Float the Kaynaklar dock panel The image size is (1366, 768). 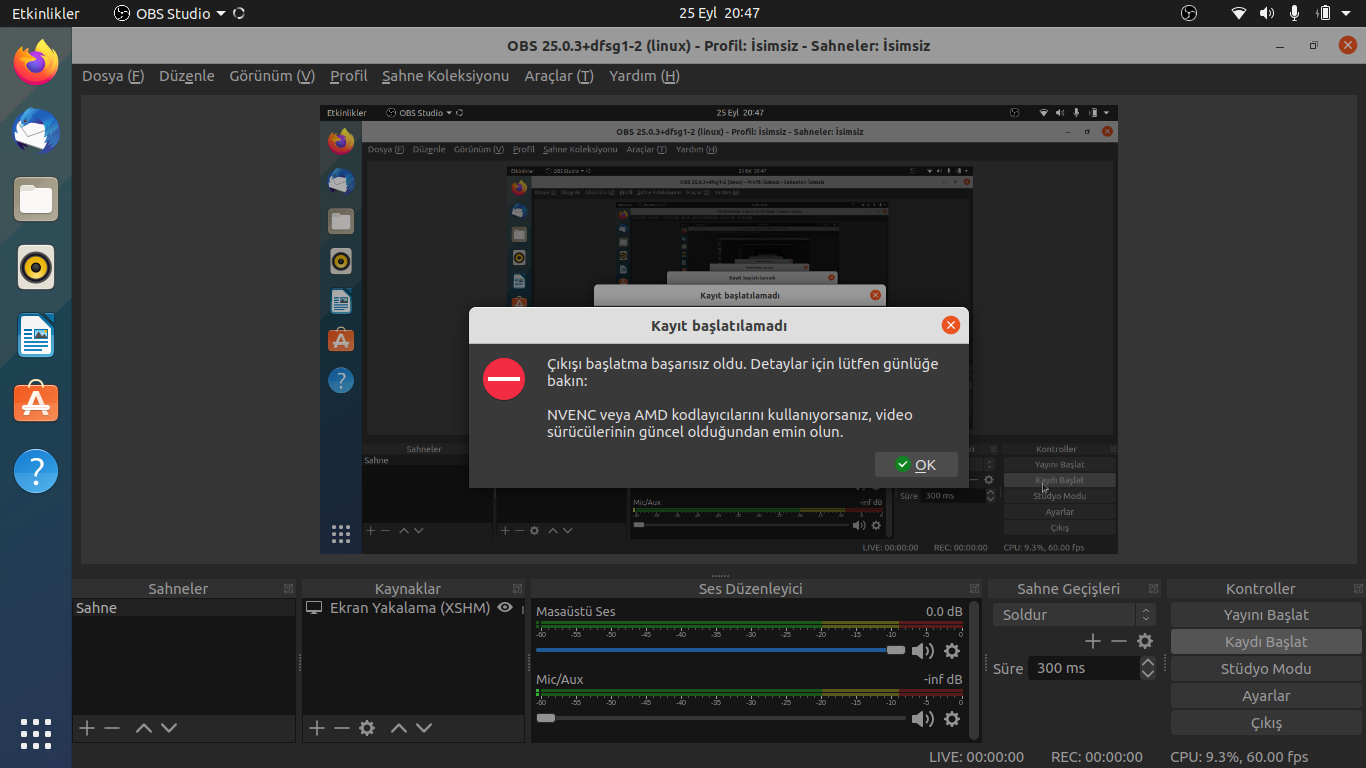click(518, 589)
